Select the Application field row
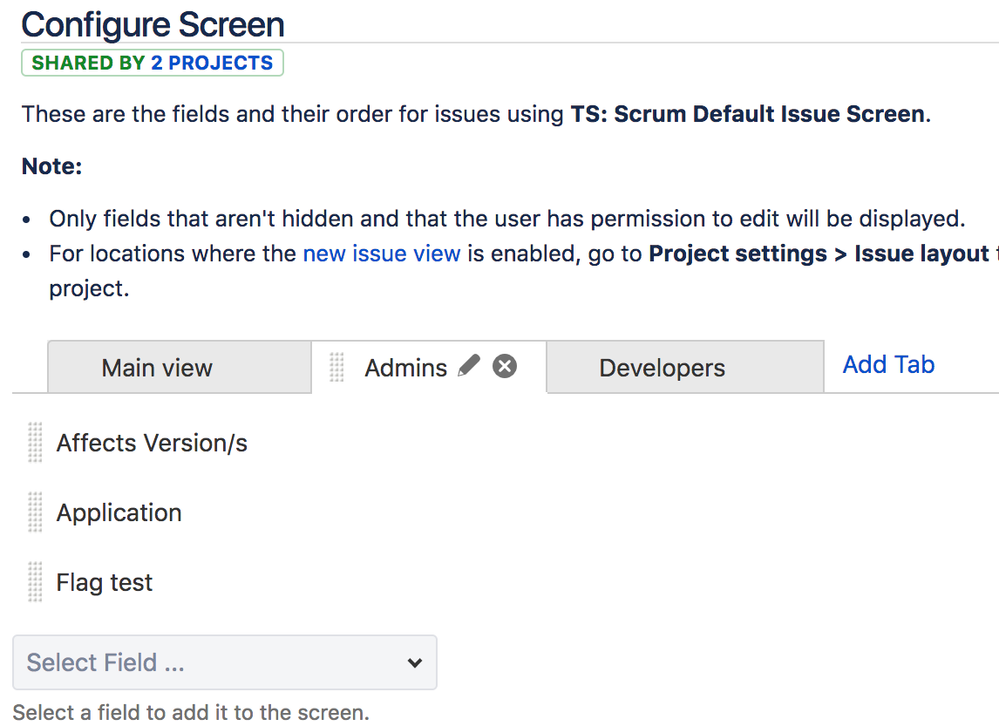999x725 pixels. pyautogui.click(x=119, y=512)
